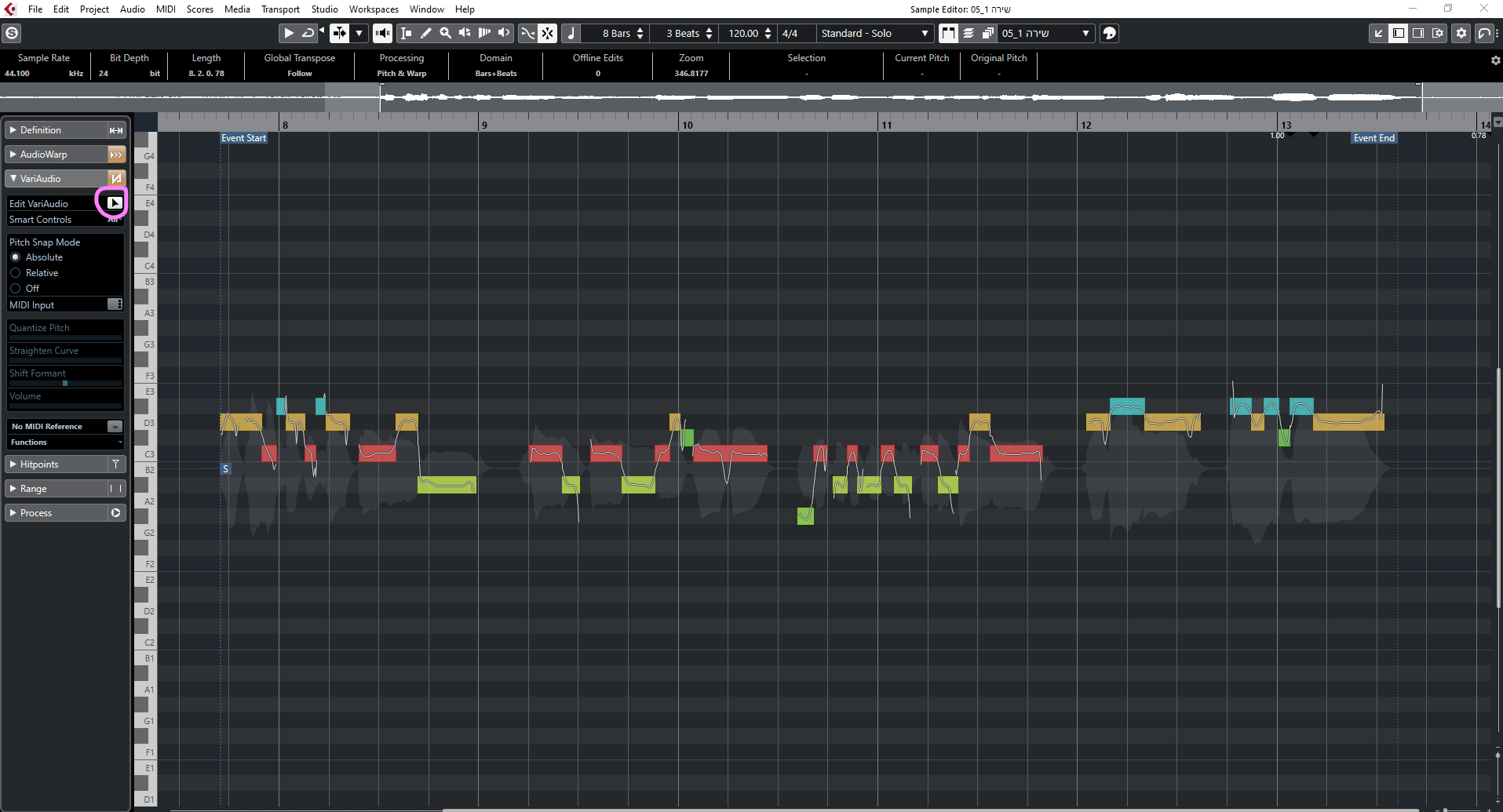Image resolution: width=1503 pixels, height=812 pixels.
Task: Click the show all clips layers icon
Action: click(988, 33)
